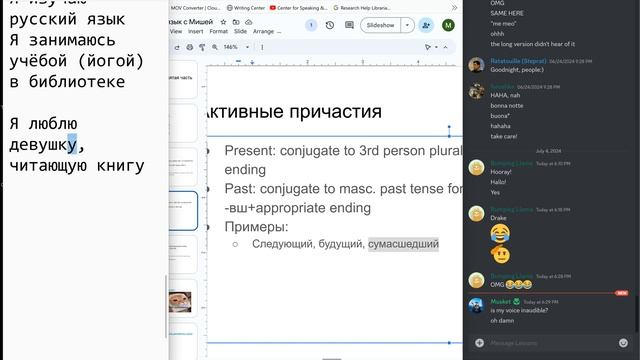Click the line читающую книгу in editor
The width and height of the screenshot is (640, 360).
pyautogui.click(x=77, y=166)
